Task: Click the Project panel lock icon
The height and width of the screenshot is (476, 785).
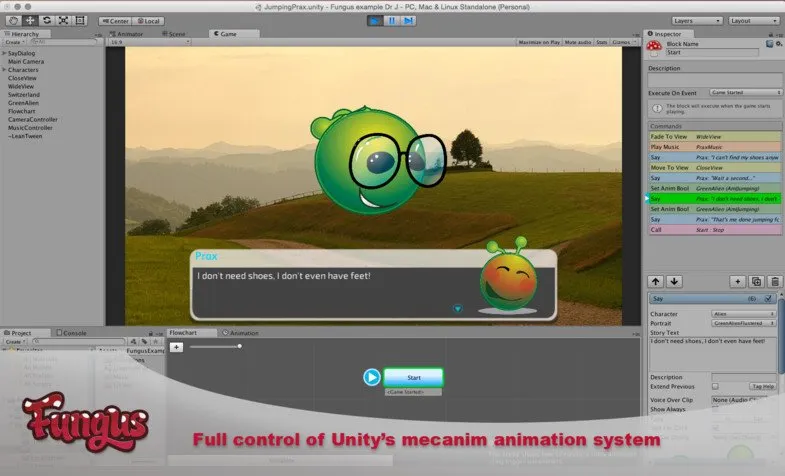Action: (150, 333)
